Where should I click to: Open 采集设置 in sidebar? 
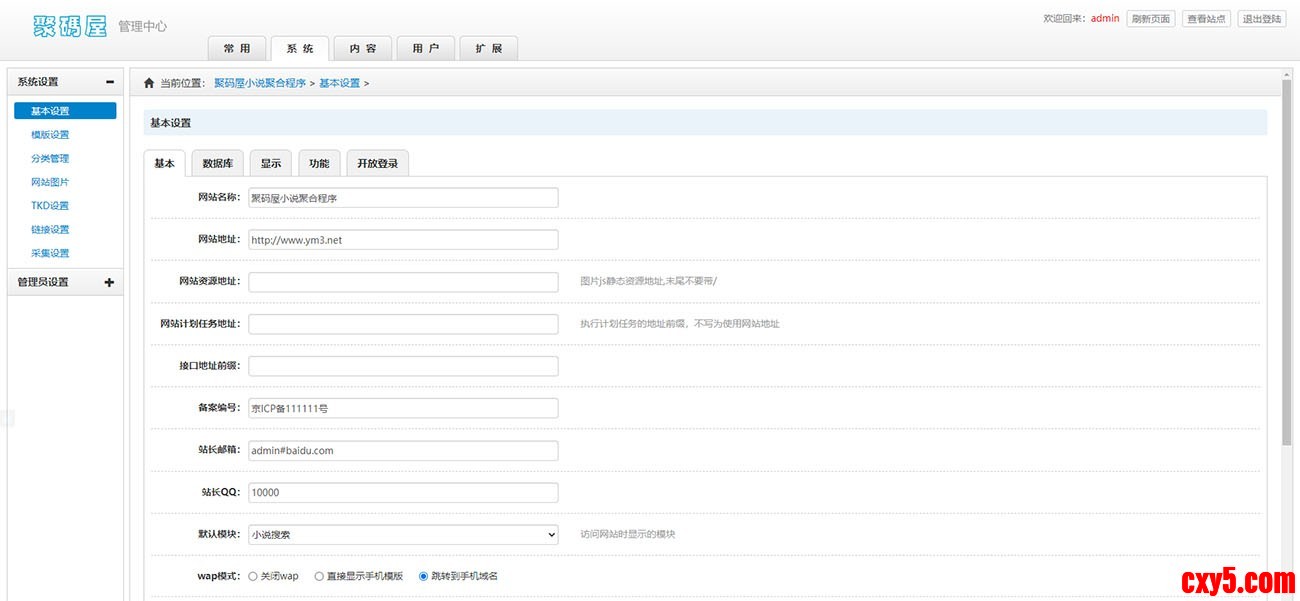(x=50, y=253)
